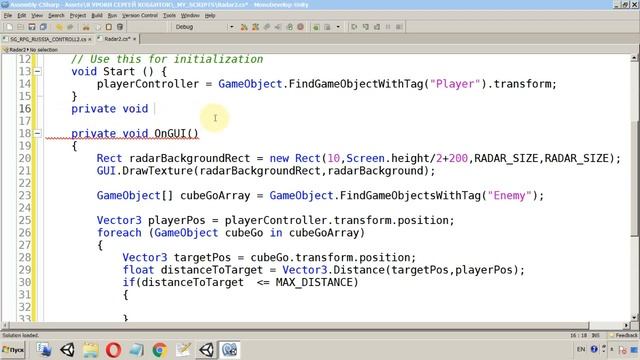Open the File menu

8,16
